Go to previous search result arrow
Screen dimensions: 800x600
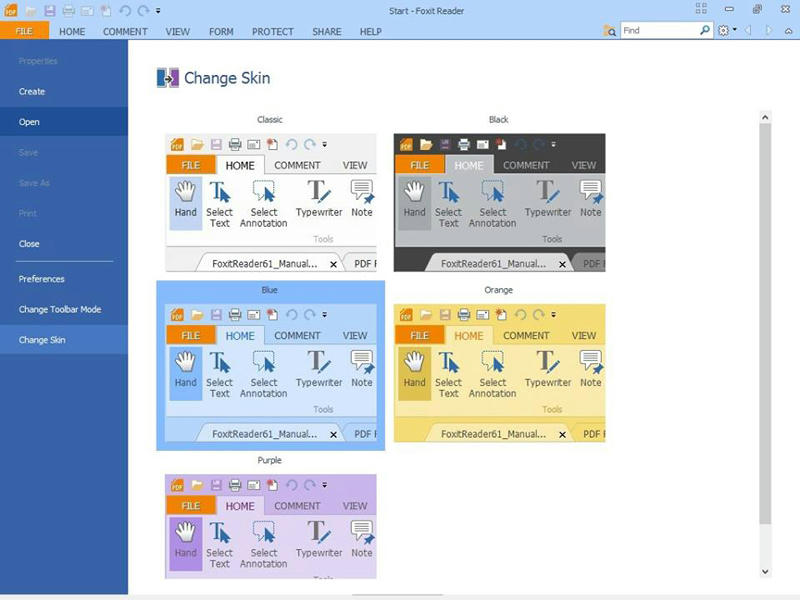[x=748, y=31]
